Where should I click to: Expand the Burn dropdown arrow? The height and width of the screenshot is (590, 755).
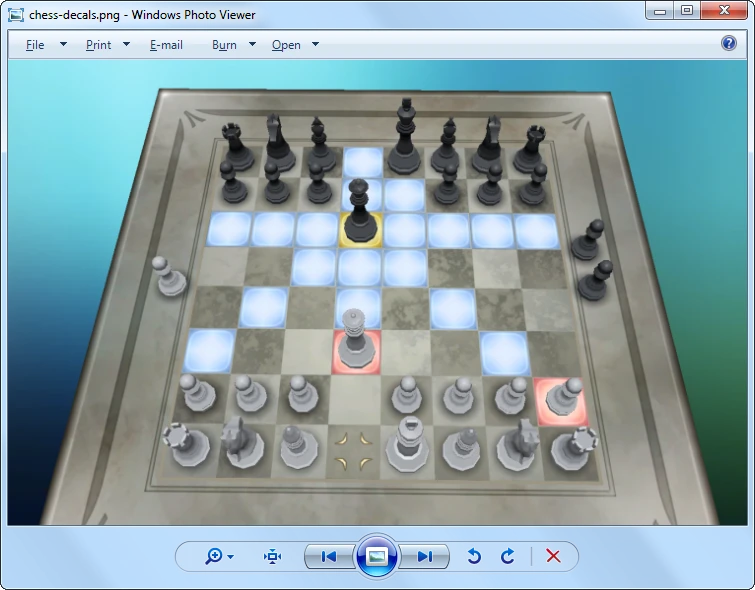(x=252, y=45)
